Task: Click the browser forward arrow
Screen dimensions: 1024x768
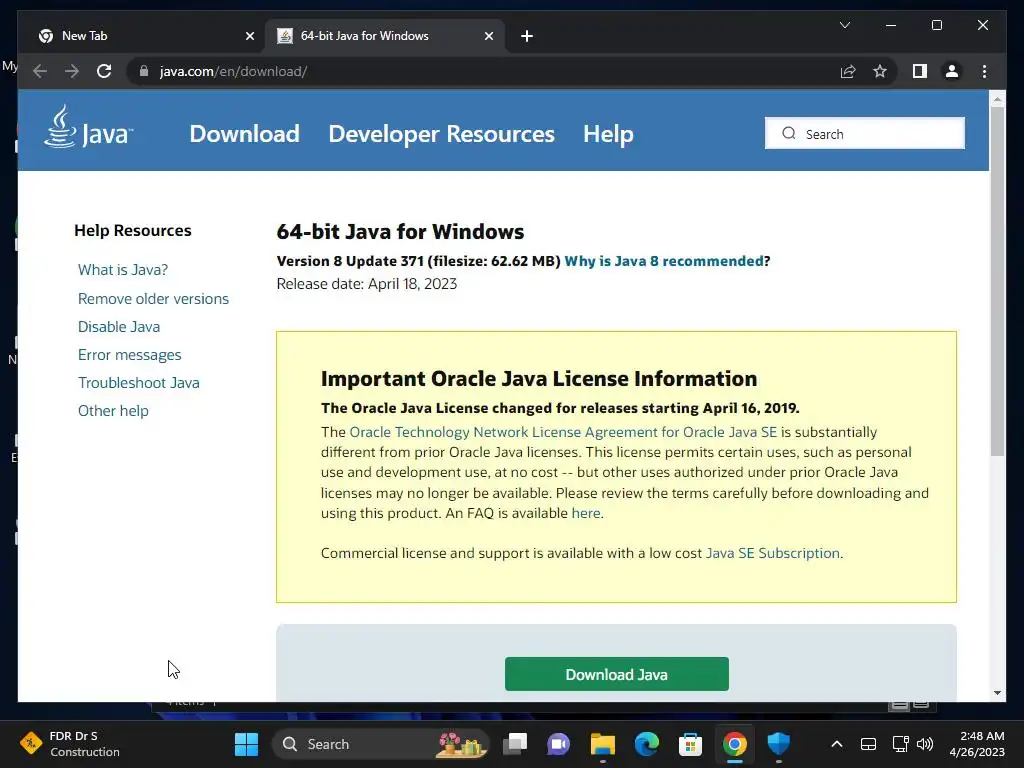Action: click(72, 71)
